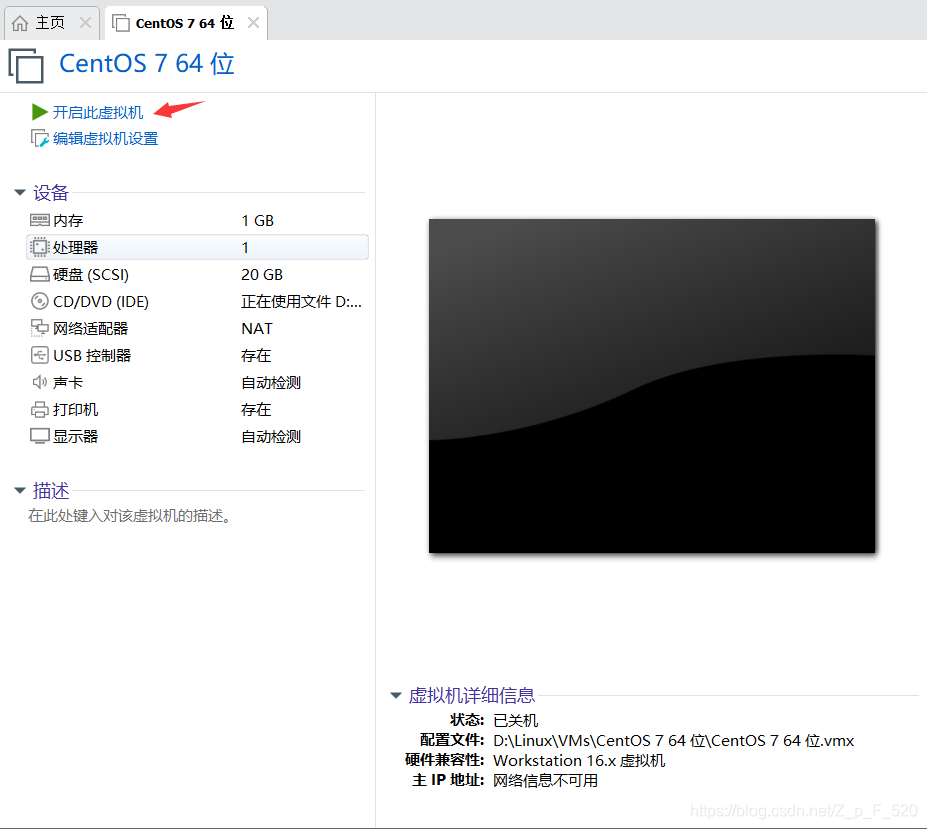Click the display value 自动检测
Image resolution: width=927 pixels, height=829 pixels.
click(271, 436)
